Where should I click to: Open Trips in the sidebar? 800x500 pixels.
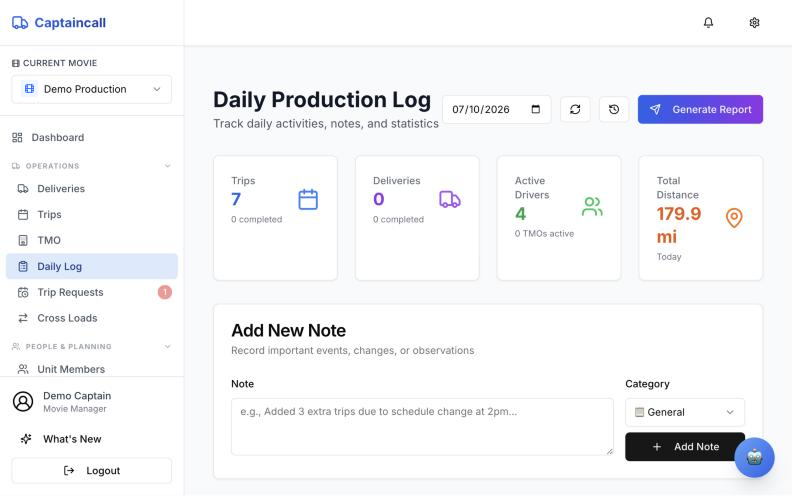tap(92, 214)
